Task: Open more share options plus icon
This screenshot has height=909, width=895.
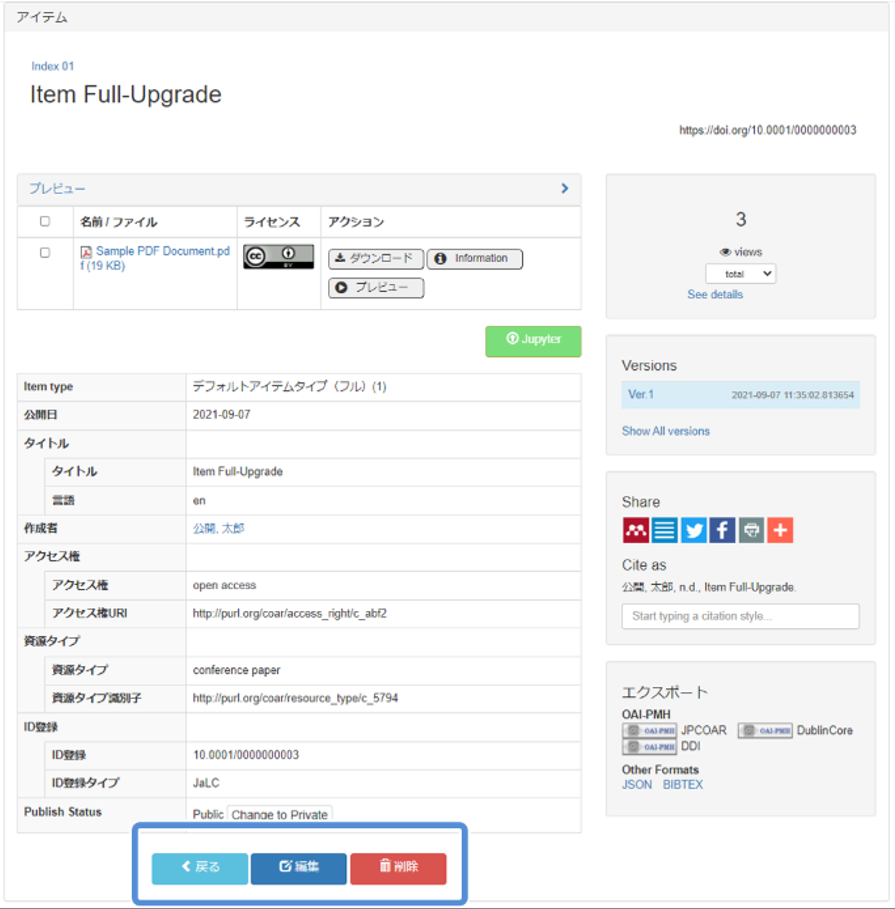Action: tap(780, 530)
